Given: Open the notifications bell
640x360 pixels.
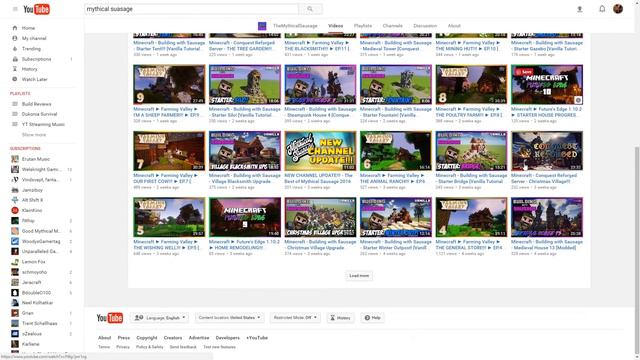Looking at the screenshot, I should click(602, 9).
